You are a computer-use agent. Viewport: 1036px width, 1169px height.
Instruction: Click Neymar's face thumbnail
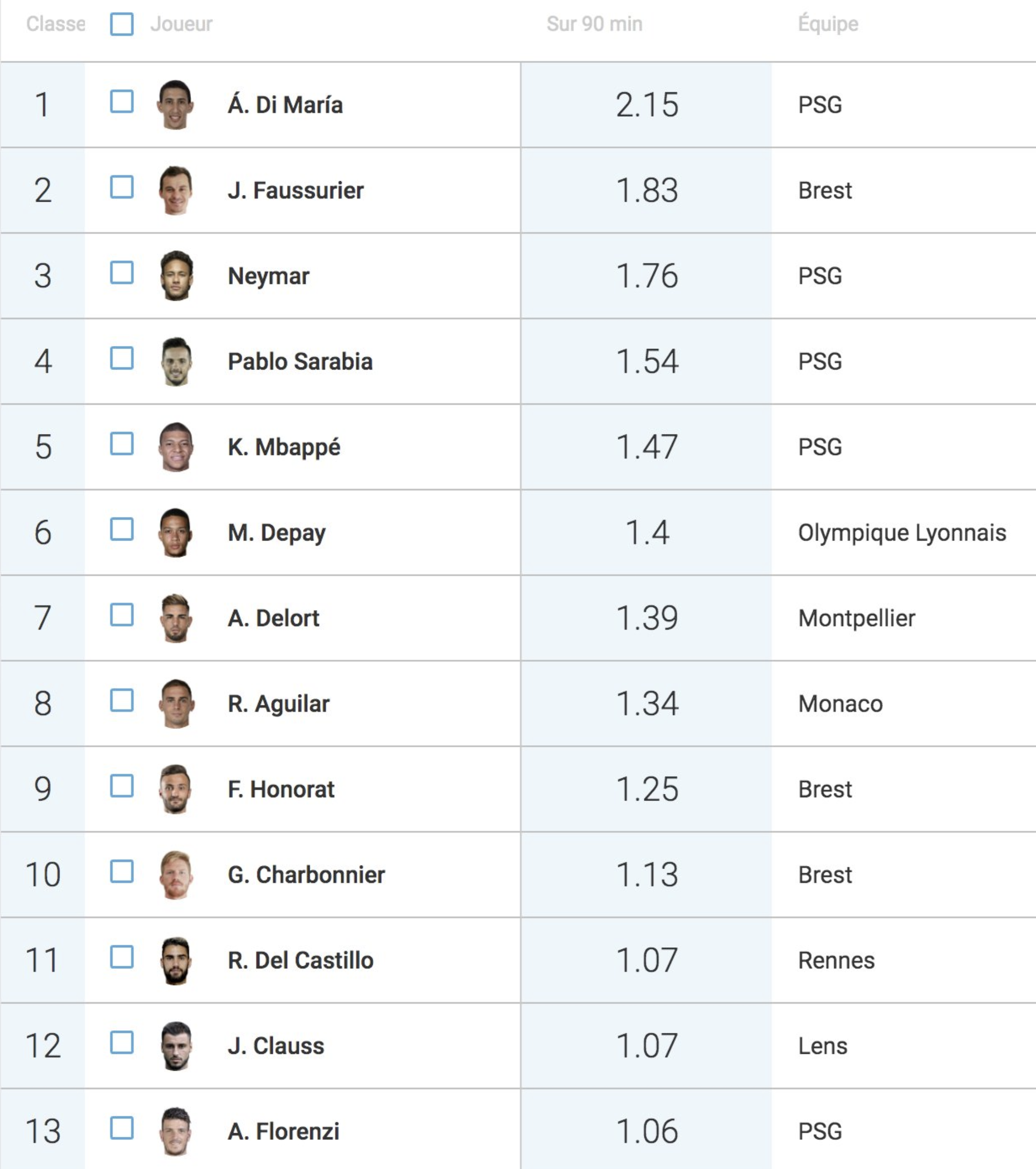click(x=176, y=276)
